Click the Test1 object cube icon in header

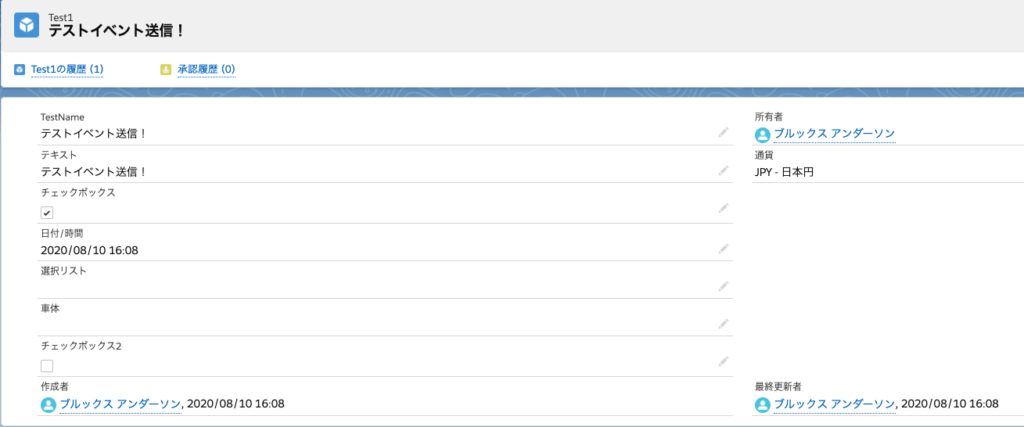click(x=27, y=25)
